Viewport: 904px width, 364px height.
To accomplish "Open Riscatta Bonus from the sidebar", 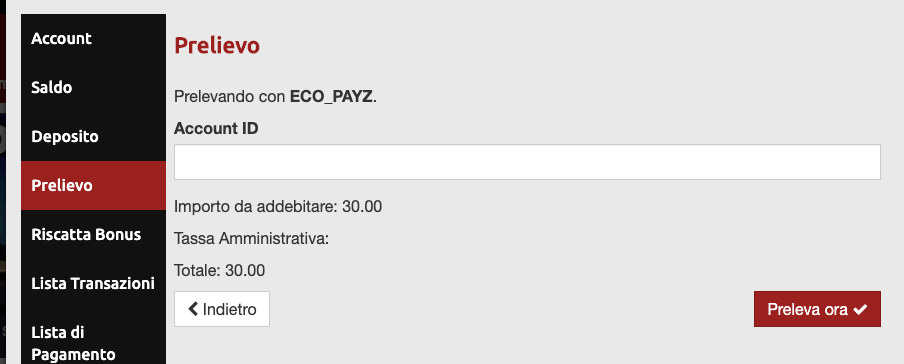I will tap(93, 235).
